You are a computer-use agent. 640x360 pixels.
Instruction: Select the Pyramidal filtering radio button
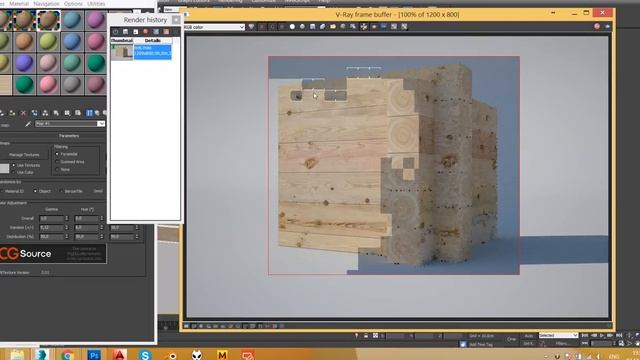tap(57, 154)
